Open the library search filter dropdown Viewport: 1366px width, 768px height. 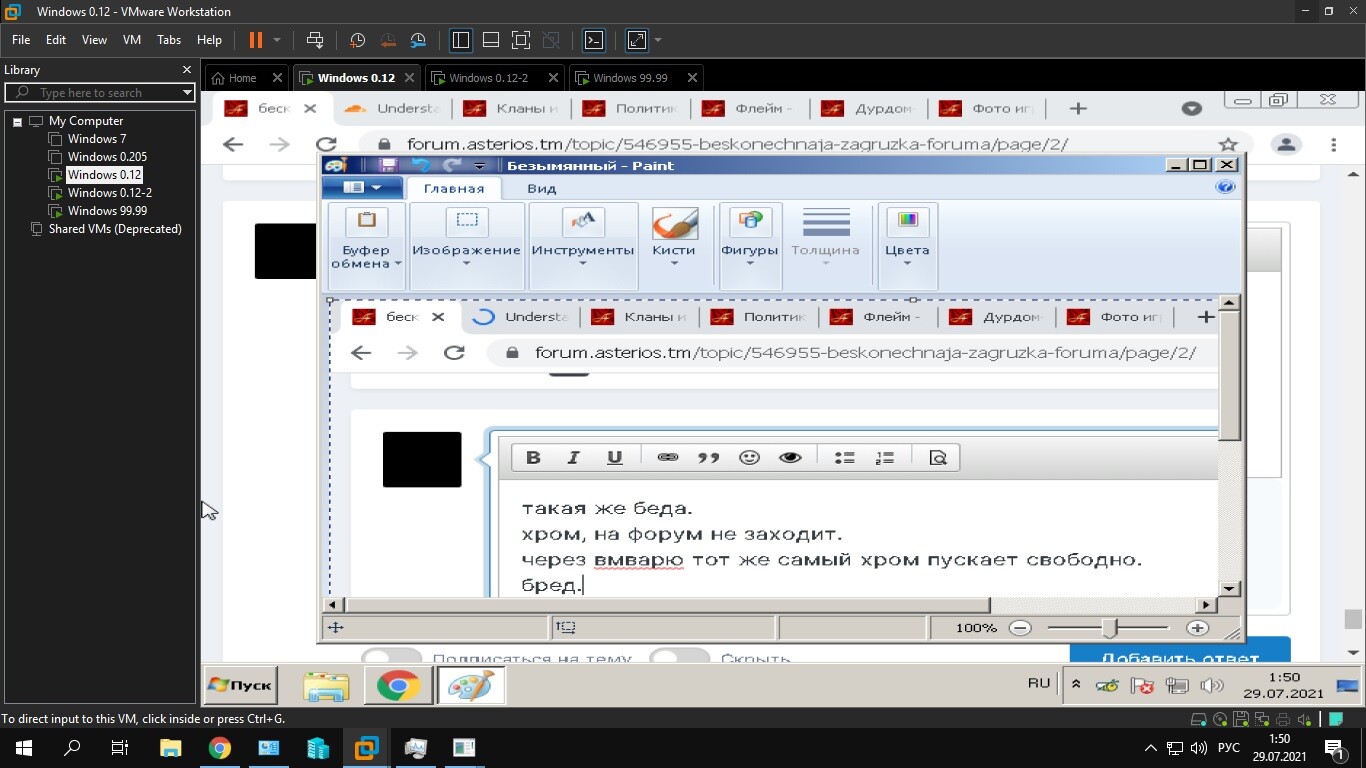coord(186,92)
